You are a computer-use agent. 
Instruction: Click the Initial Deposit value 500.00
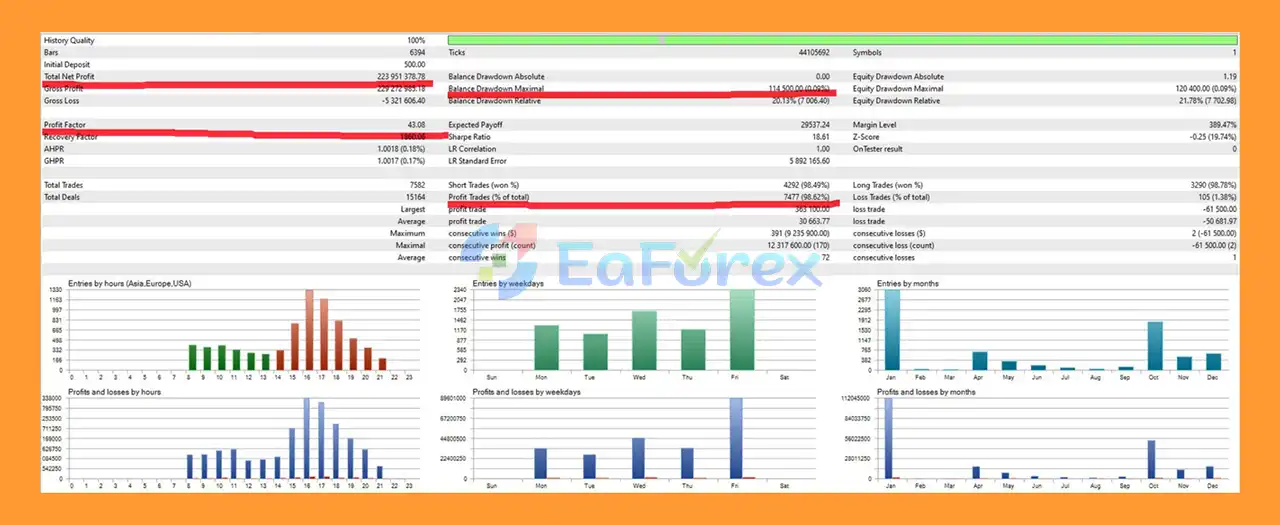[414, 64]
